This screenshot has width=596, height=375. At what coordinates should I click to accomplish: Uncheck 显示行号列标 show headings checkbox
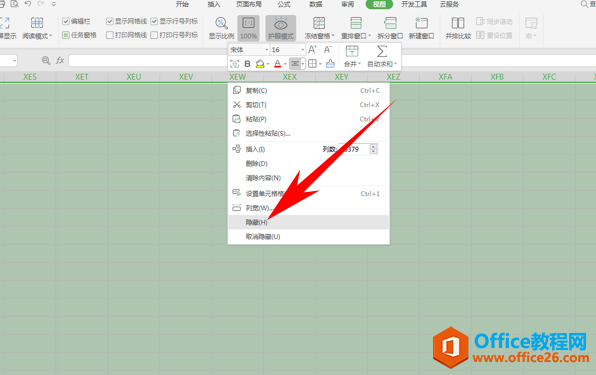pos(154,21)
